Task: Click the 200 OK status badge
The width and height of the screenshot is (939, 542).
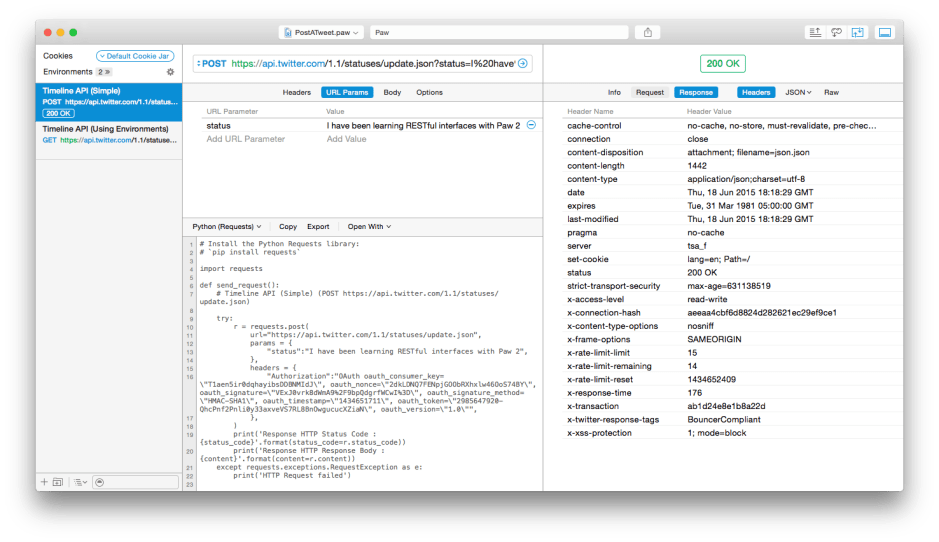Action: (x=722, y=63)
